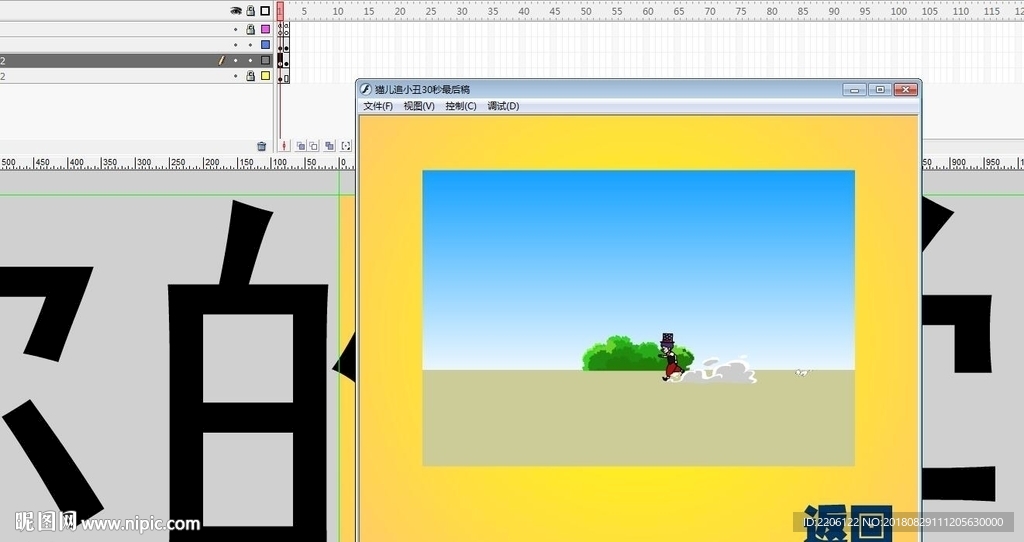1024x542 pixels.
Task: Enable the onion skin outlines button
Action: point(313,146)
